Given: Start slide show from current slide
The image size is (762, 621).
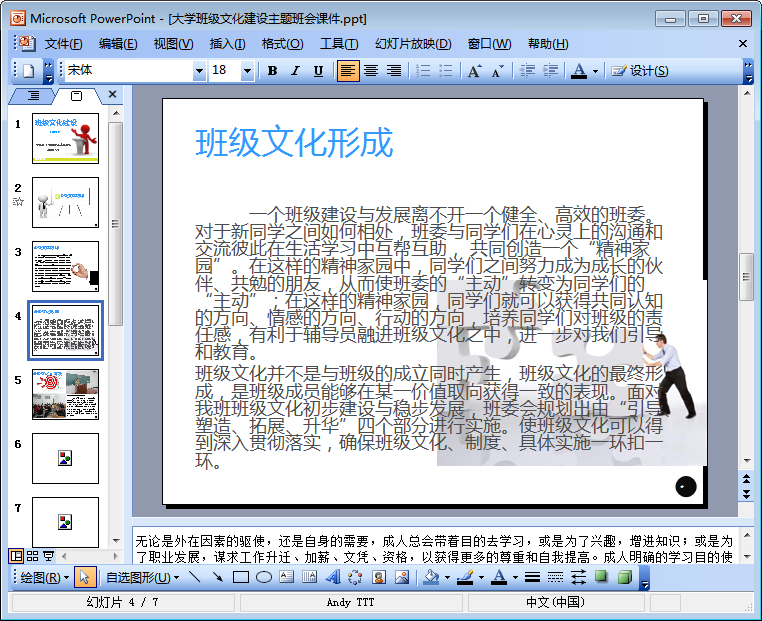Looking at the screenshot, I should [48, 555].
